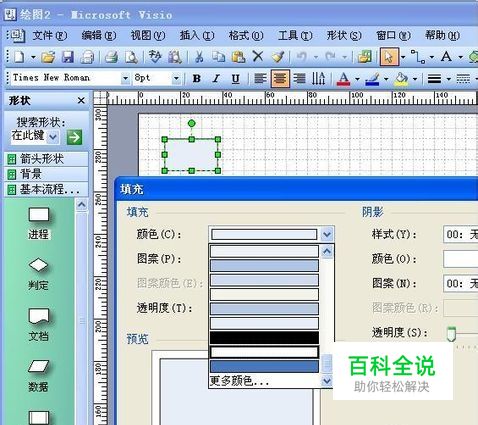This screenshot has height=425, width=478.
Task: Open the Times New Roman font dropdown
Action: [x=125, y=79]
